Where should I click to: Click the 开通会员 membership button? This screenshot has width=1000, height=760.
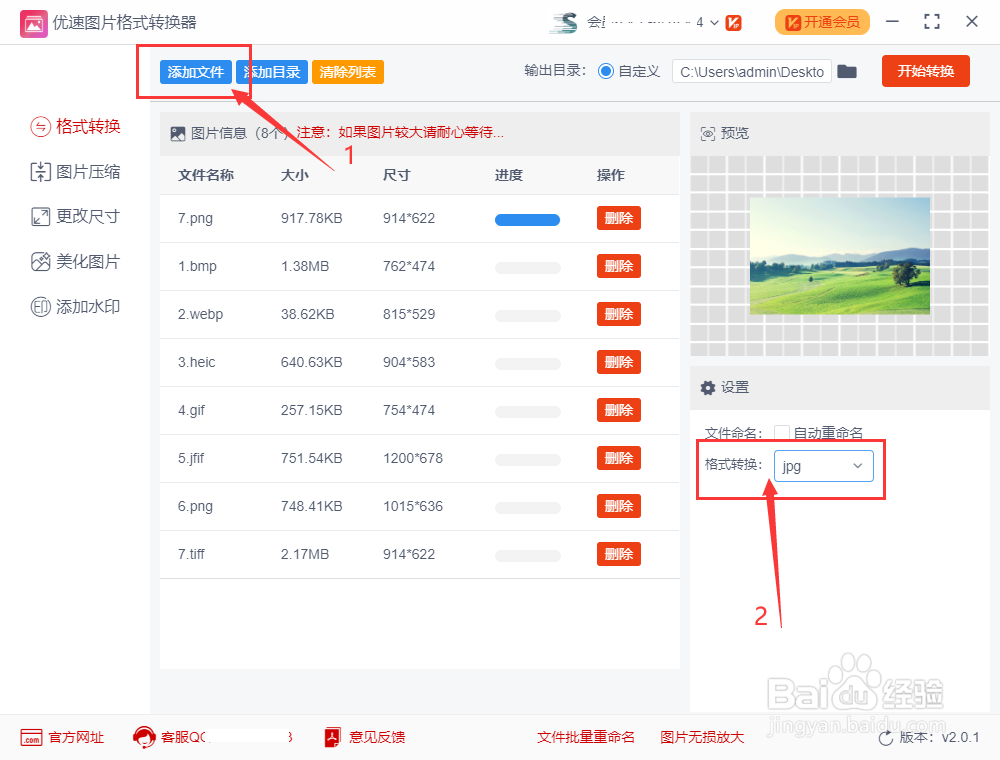point(822,22)
